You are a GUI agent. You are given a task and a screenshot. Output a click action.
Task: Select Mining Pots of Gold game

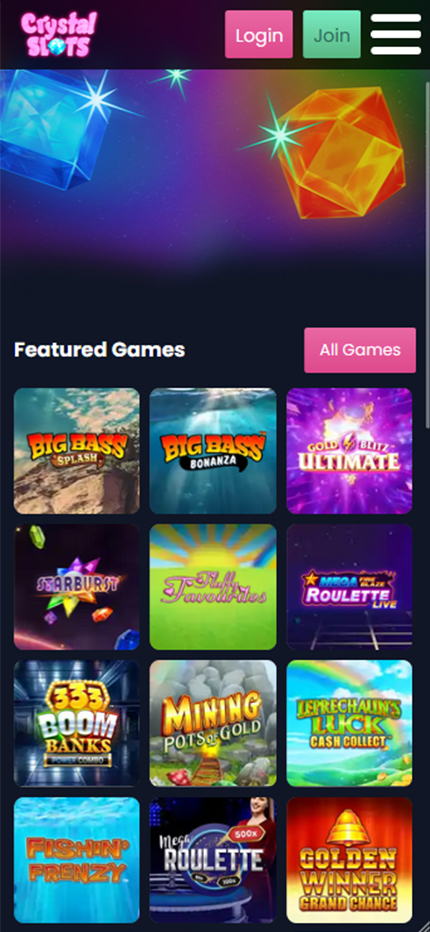[213, 723]
